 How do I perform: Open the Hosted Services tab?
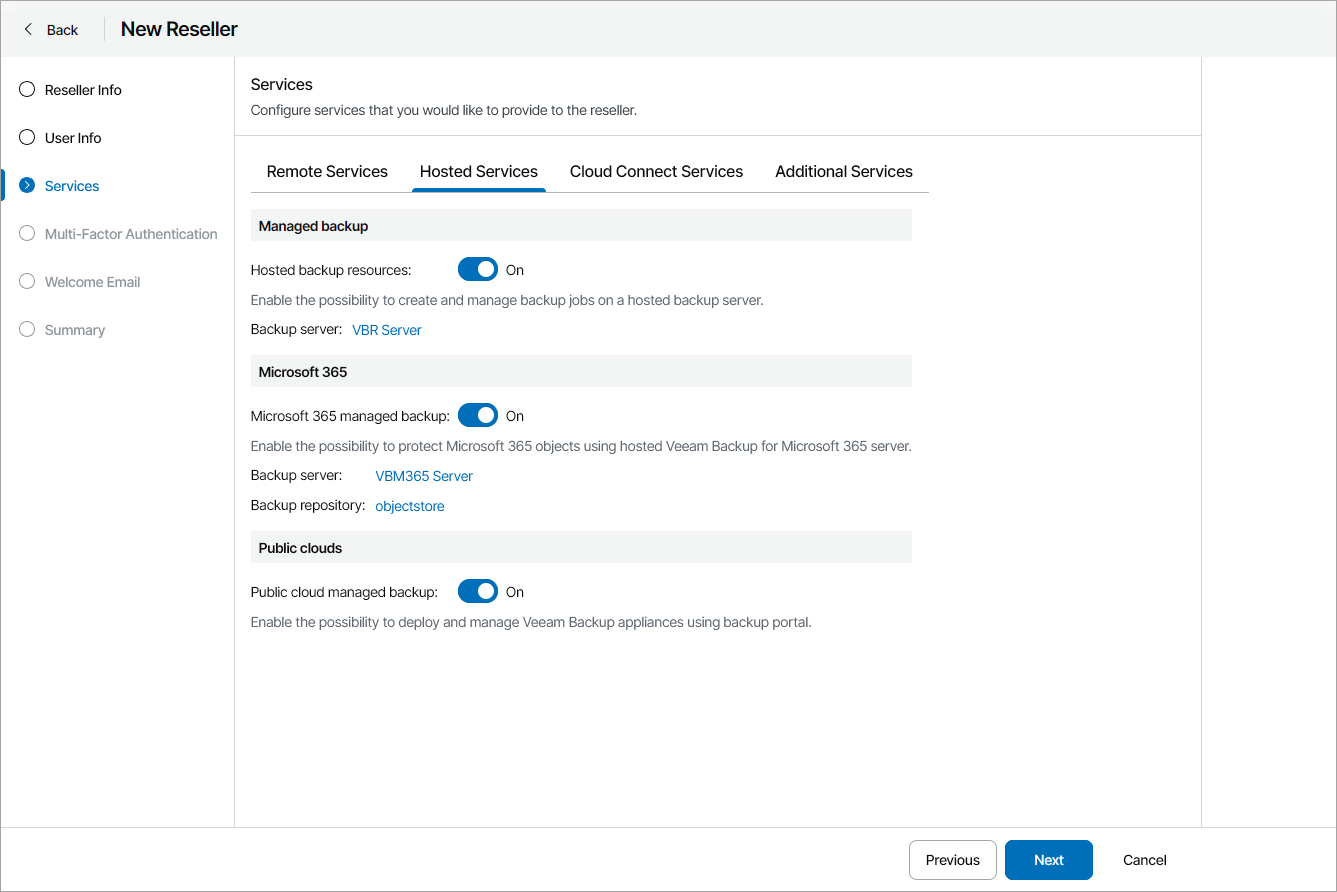479,171
